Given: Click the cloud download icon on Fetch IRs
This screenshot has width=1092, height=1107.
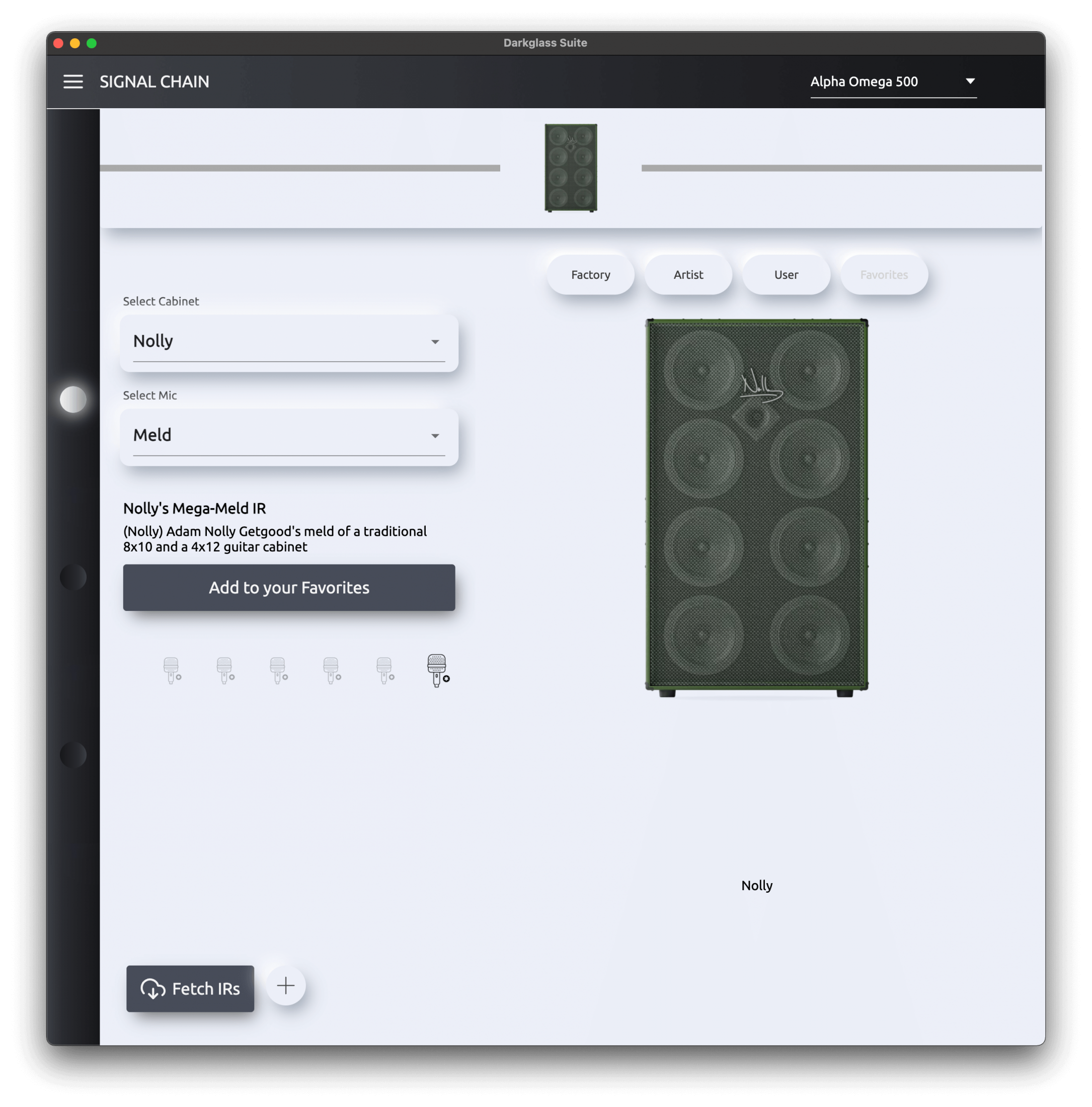Looking at the screenshot, I should pos(153,989).
